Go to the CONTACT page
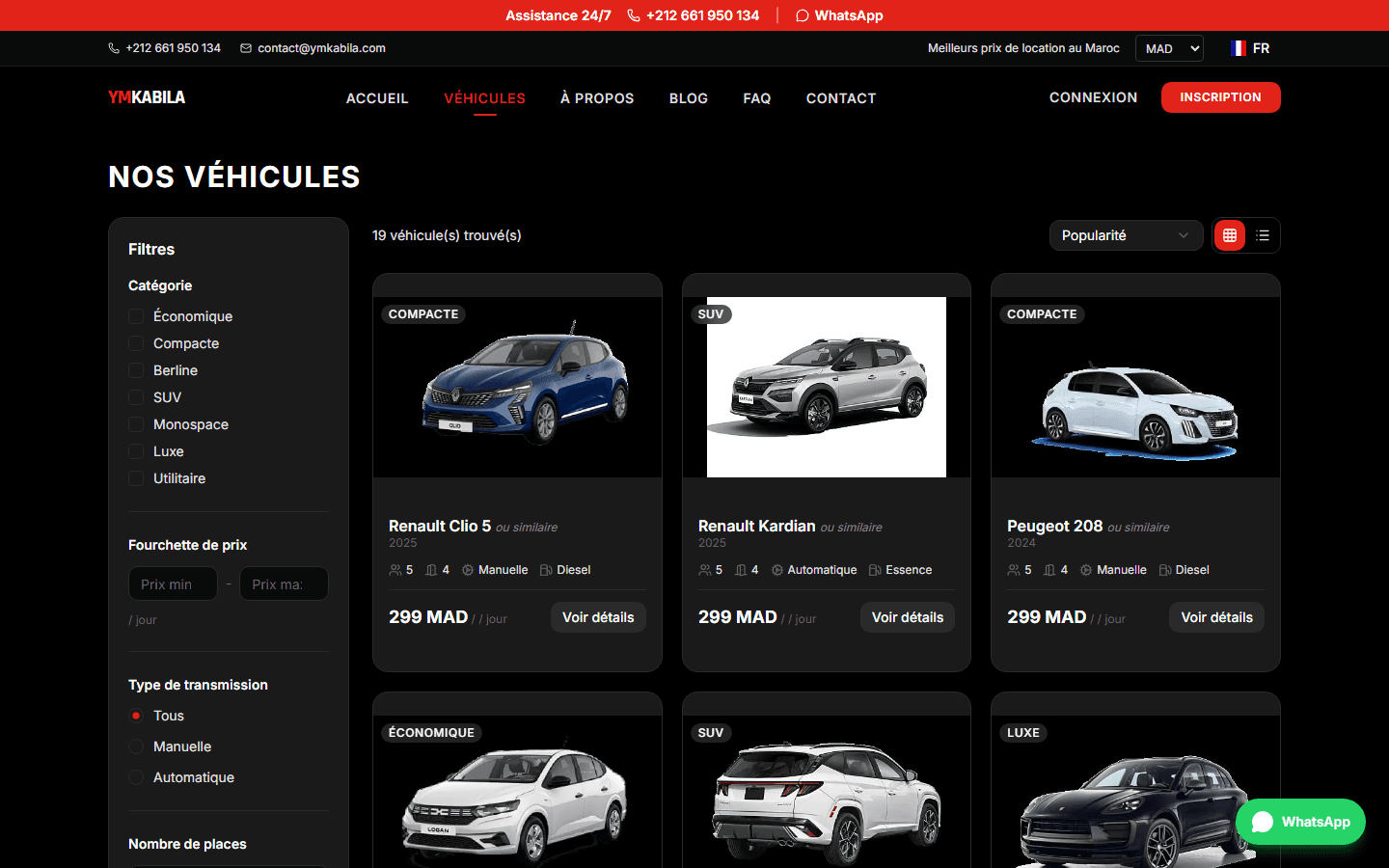Image resolution: width=1389 pixels, height=868 pixels. [841, 98]
